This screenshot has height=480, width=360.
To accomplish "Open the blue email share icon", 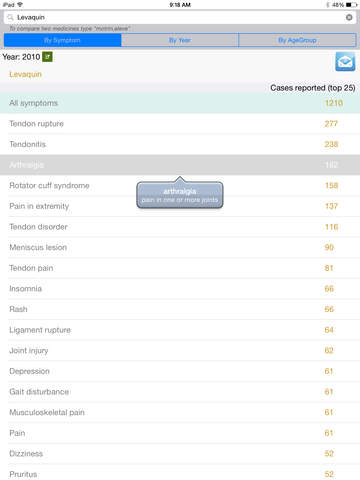I will pyautogui.click(x=345, y=62).
